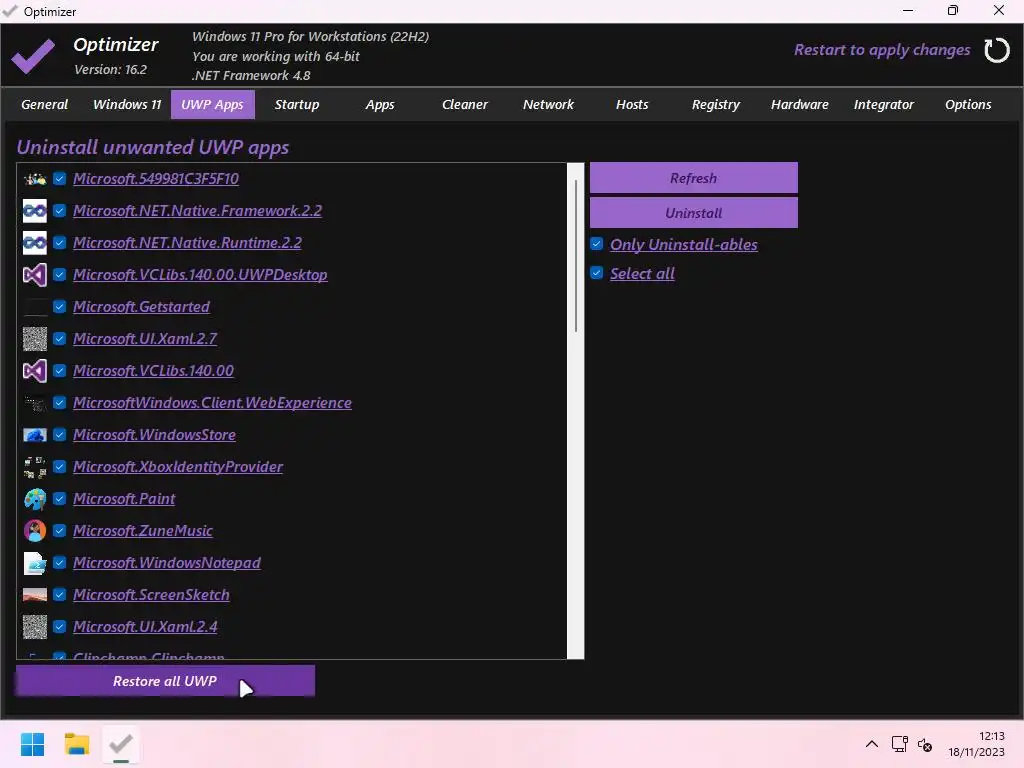The height and width of the screenshot is (768, 1024).
Task: Click the Microsoft.VCLibs.140.00 link
Action: pos(153,371)
